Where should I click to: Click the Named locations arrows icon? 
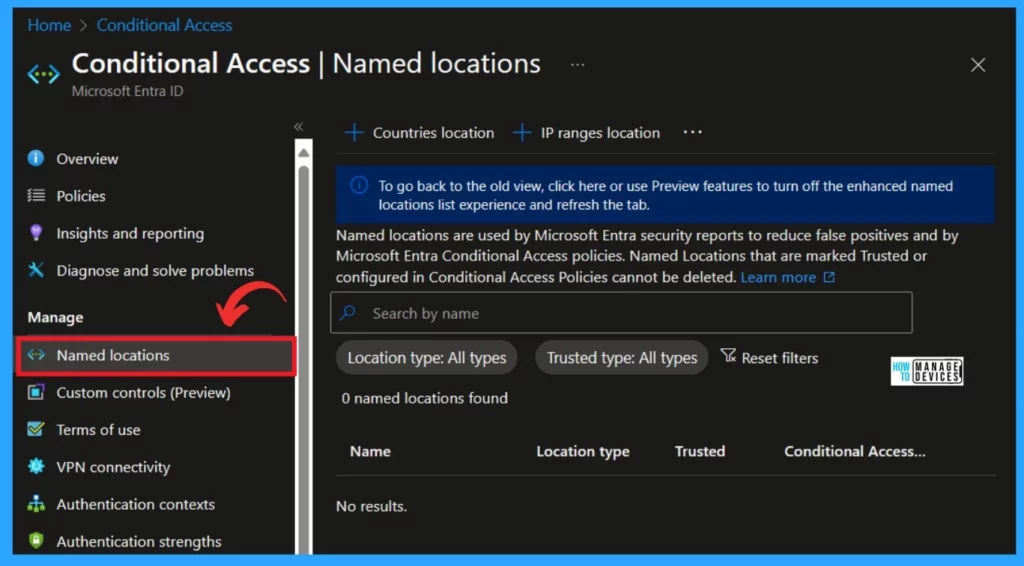tap(36, 354)
